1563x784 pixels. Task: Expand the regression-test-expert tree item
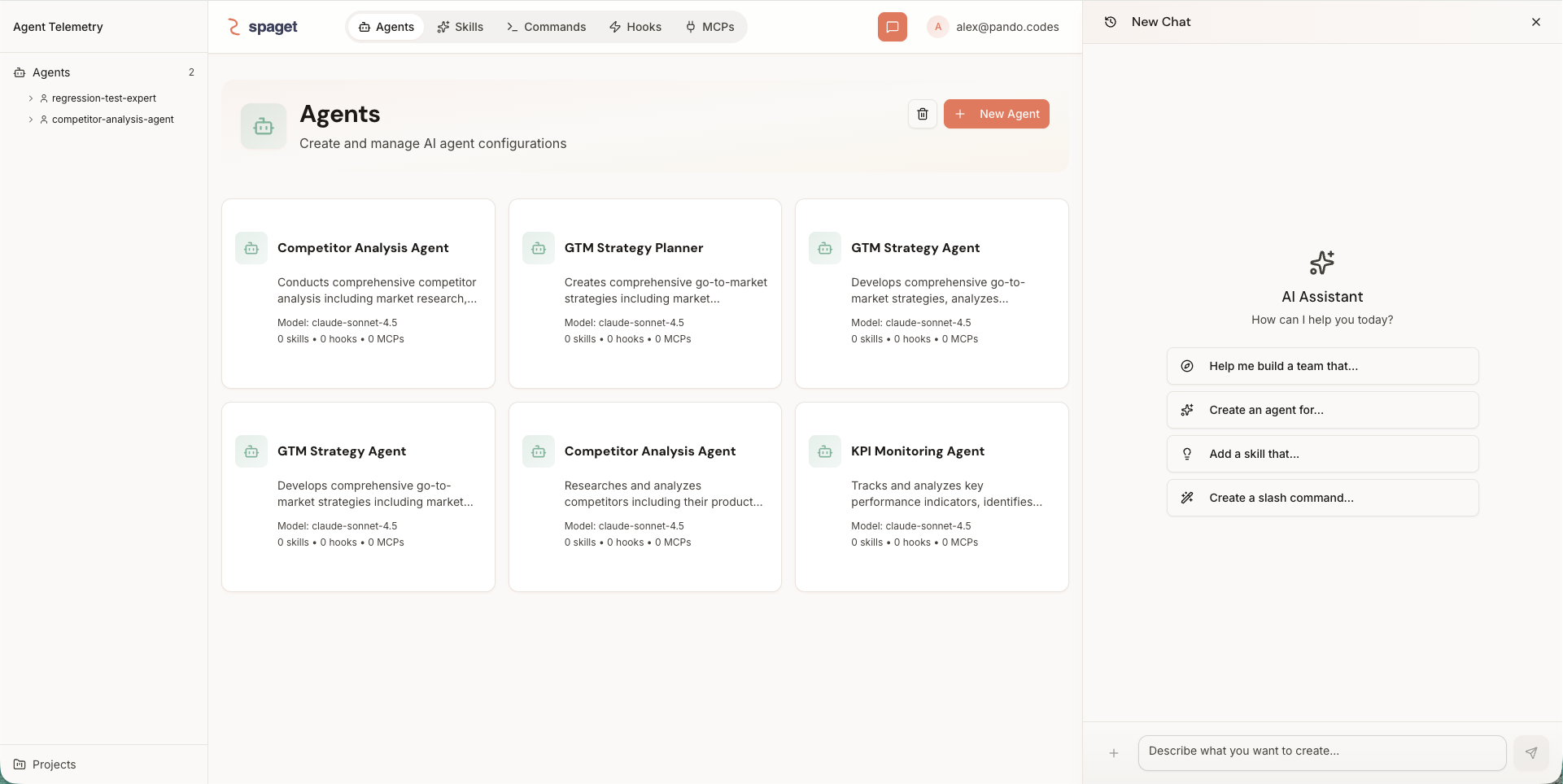click(31, 98)
